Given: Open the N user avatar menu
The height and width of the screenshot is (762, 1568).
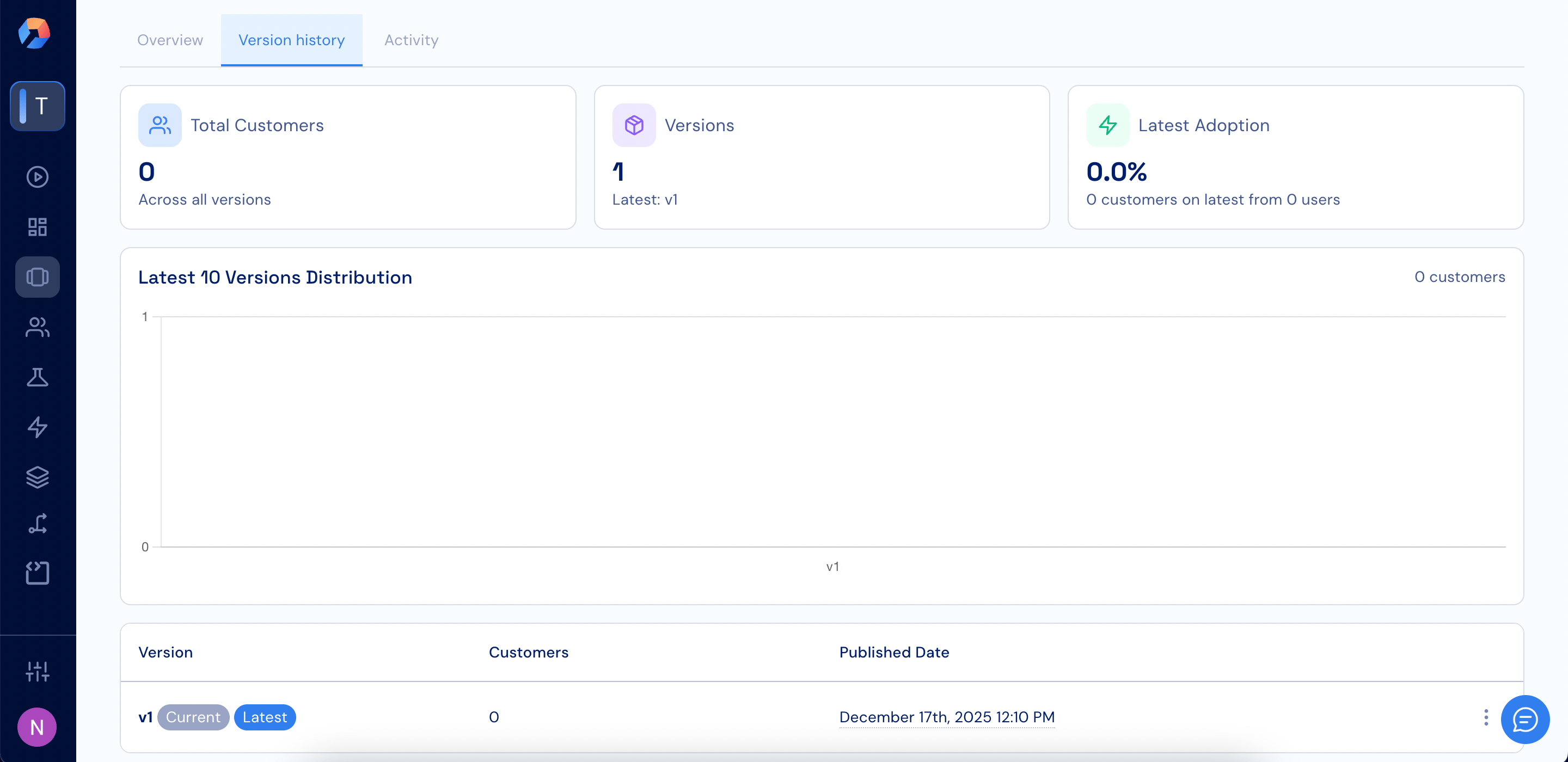Looking at the screenshot, I should coord(37,727).
